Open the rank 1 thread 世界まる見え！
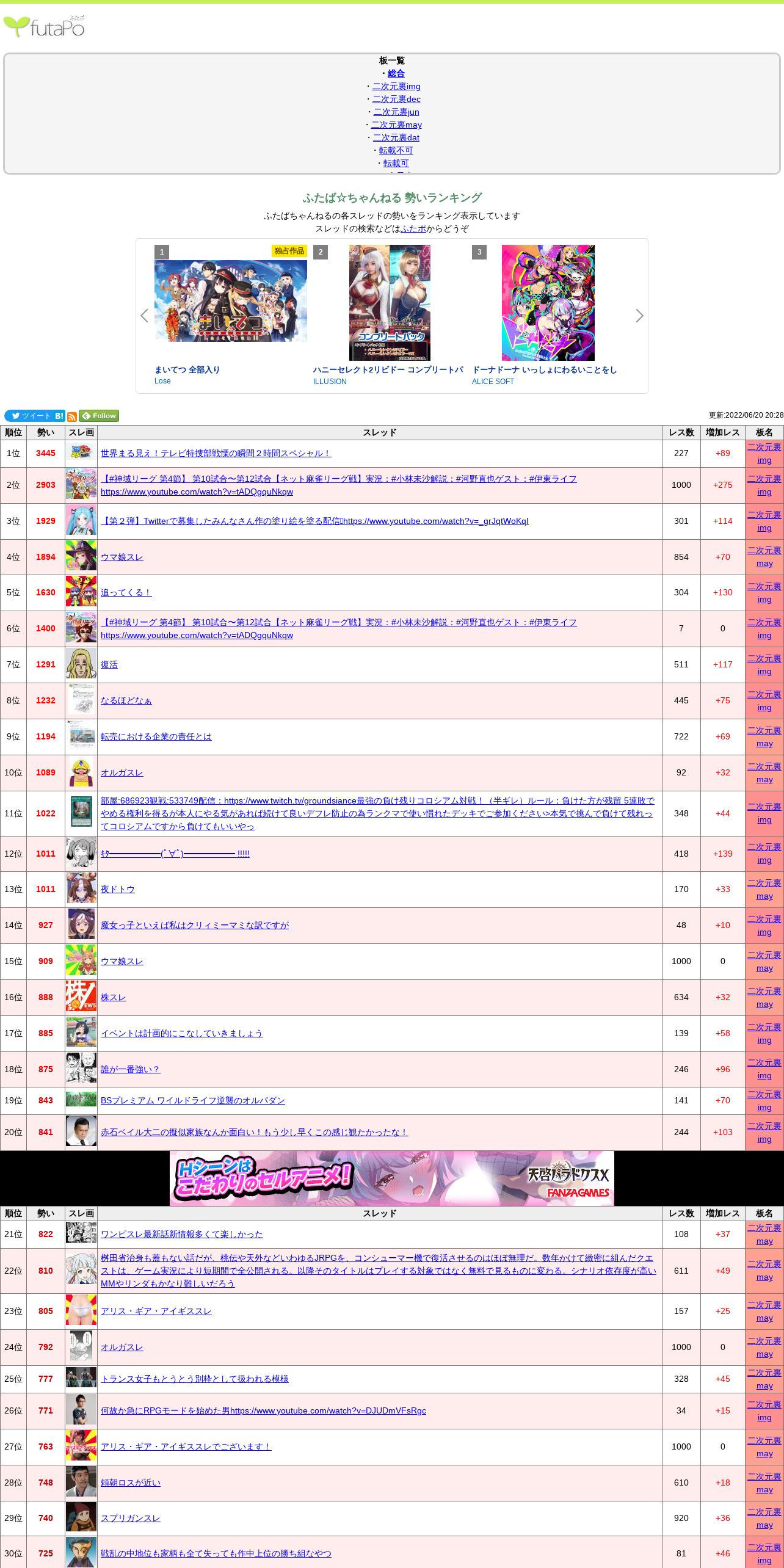Screen dimensions: 784x1568 point(216,453)
